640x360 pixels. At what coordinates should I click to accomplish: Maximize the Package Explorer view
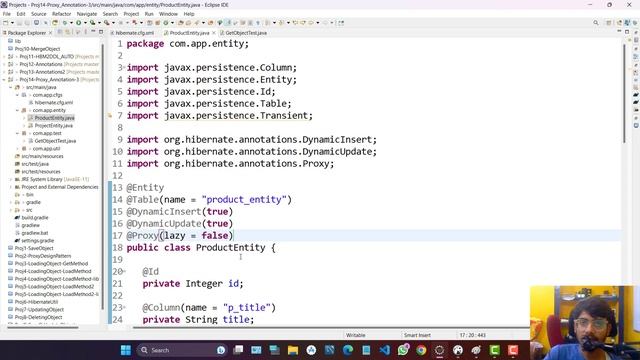pyautogui.click(x=101, y=32)
